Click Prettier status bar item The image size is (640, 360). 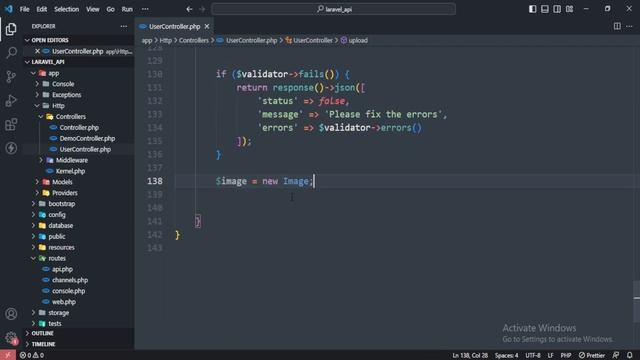point(592,356)
